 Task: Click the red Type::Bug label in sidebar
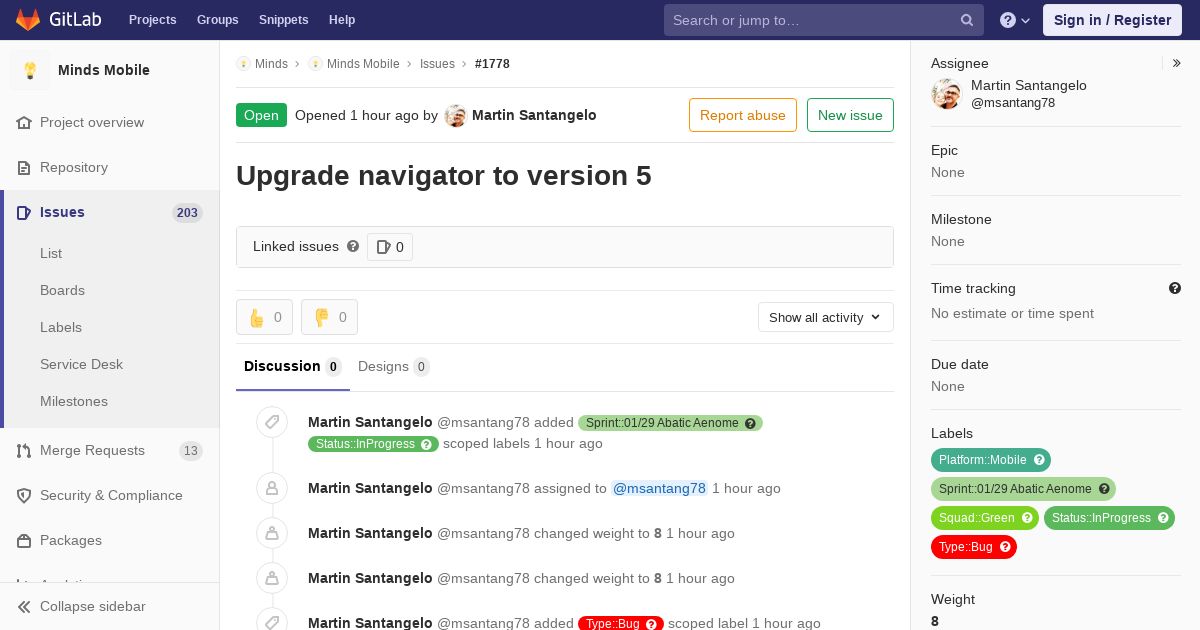point(974,547)
